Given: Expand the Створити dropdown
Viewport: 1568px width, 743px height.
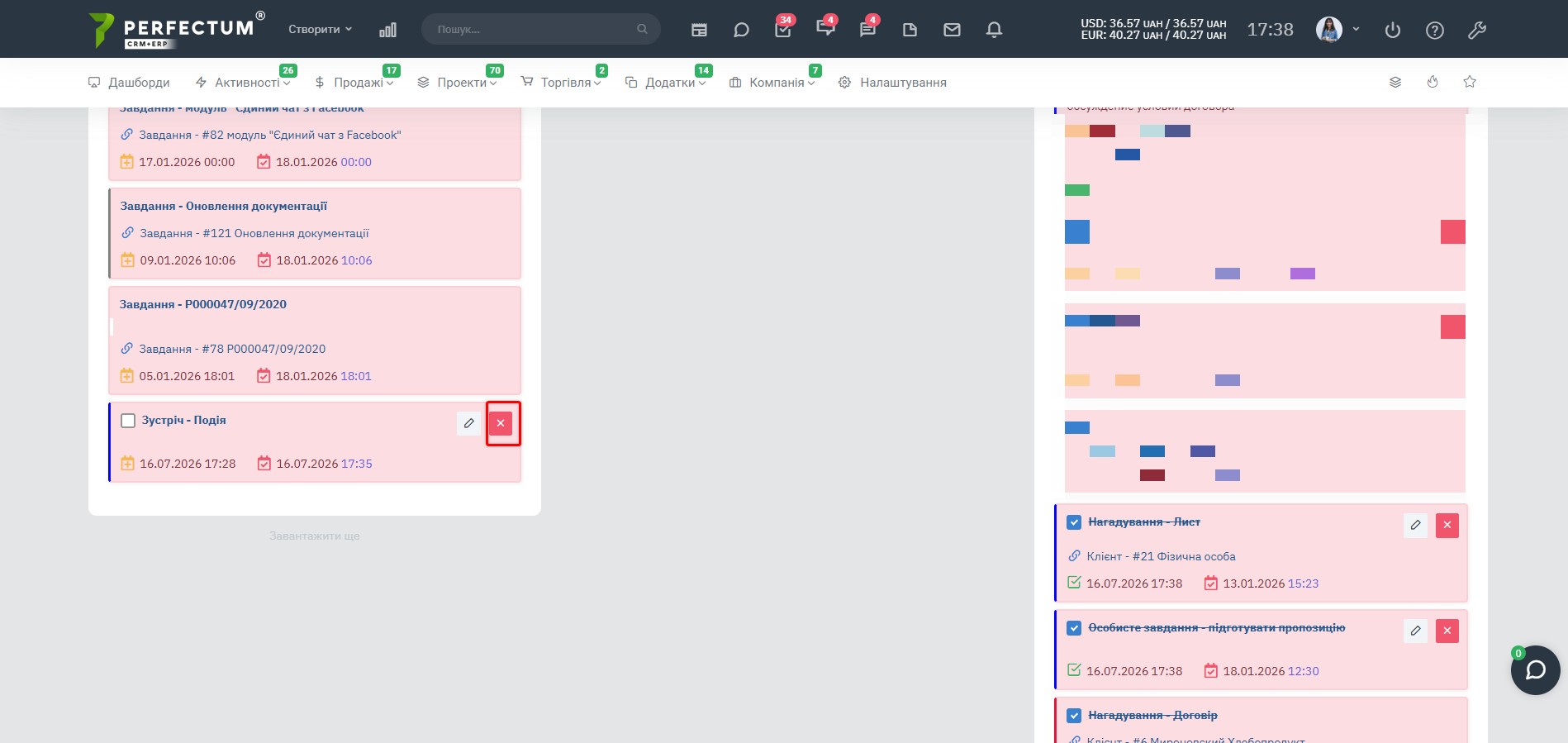Looking at the screenshot, I should pos(320,29).
